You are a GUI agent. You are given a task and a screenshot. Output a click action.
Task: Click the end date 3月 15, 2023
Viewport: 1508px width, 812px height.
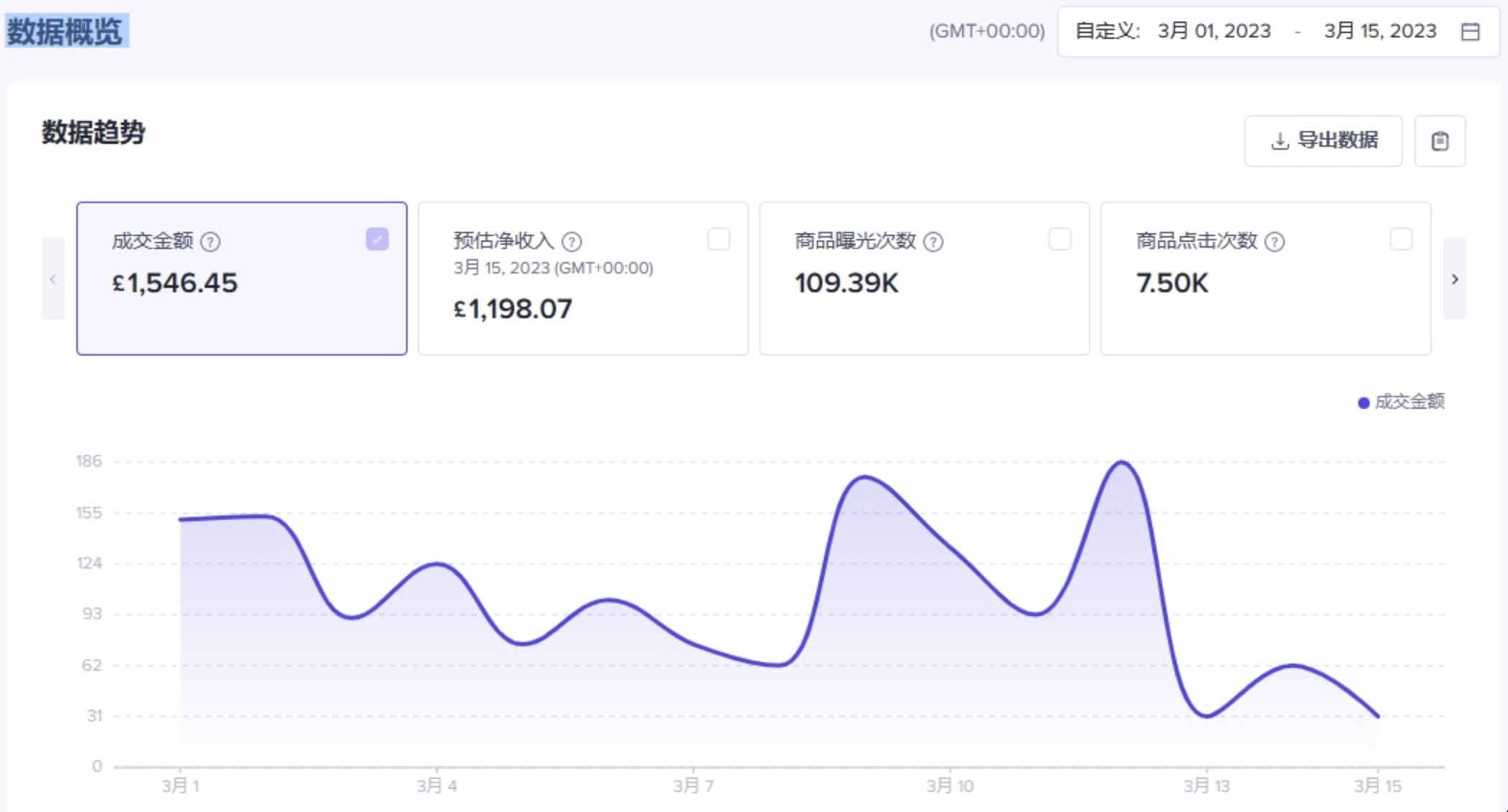tap(1381, 31)
